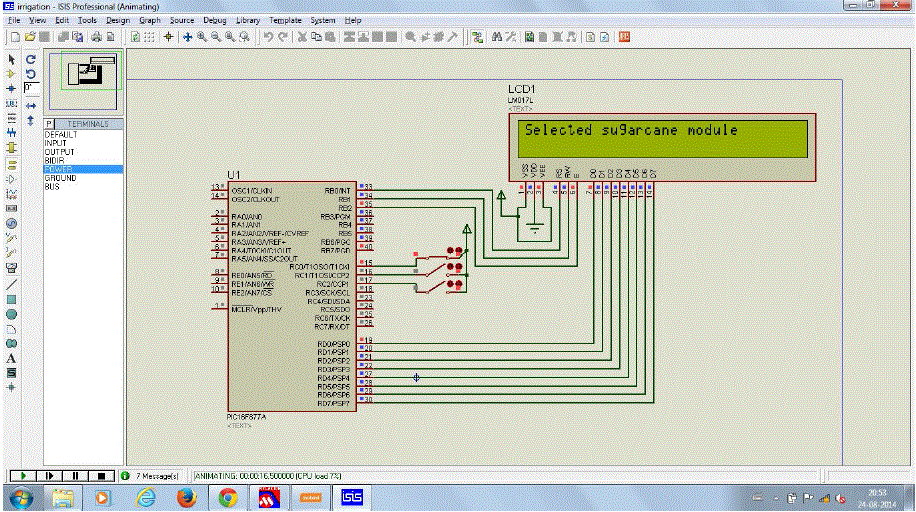Open the Template menu
The height and width of the screenshot is (512, 916).
pyautogui.click(x=286, y=20)
